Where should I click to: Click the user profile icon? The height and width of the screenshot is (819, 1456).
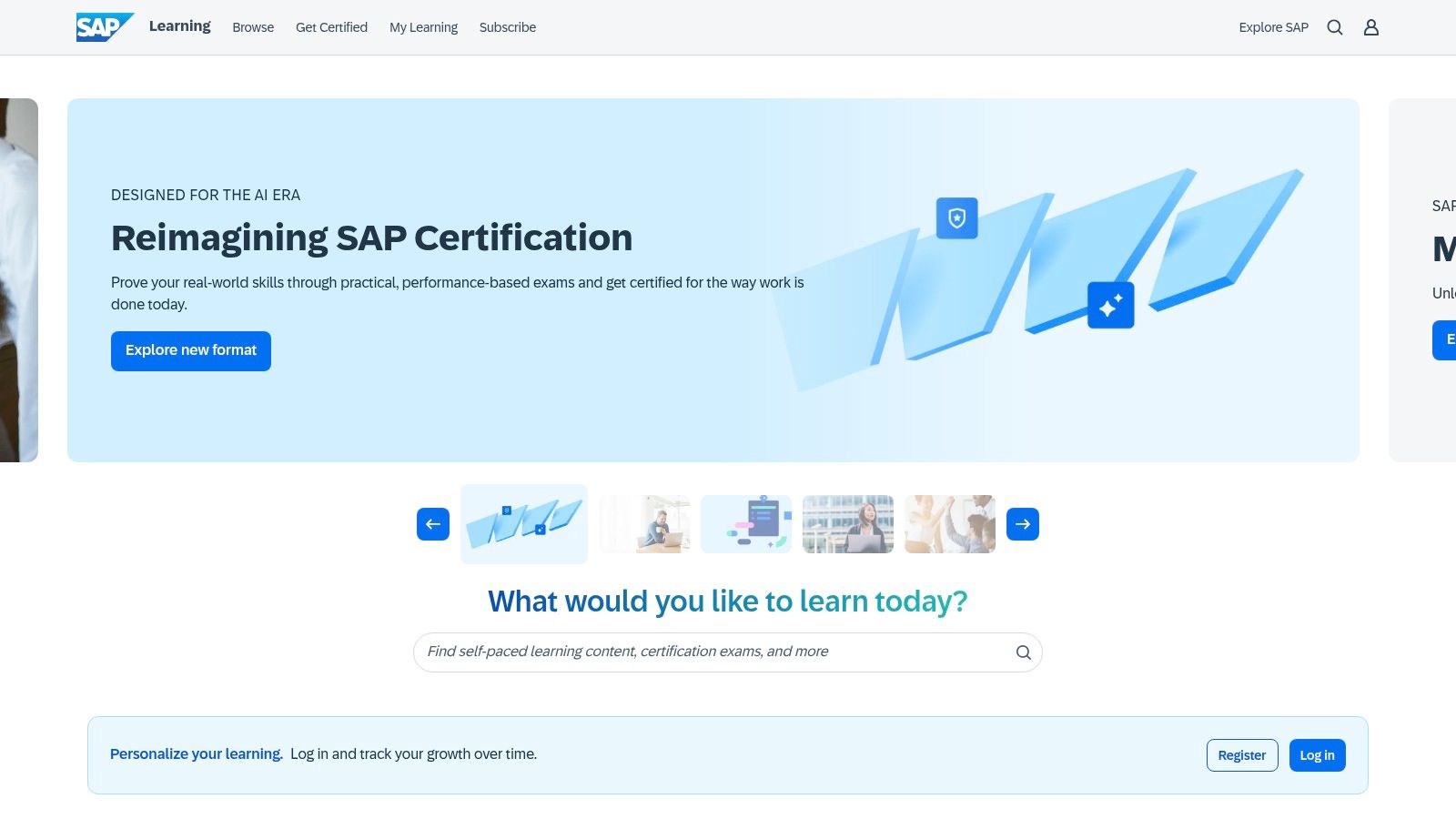1370,27
